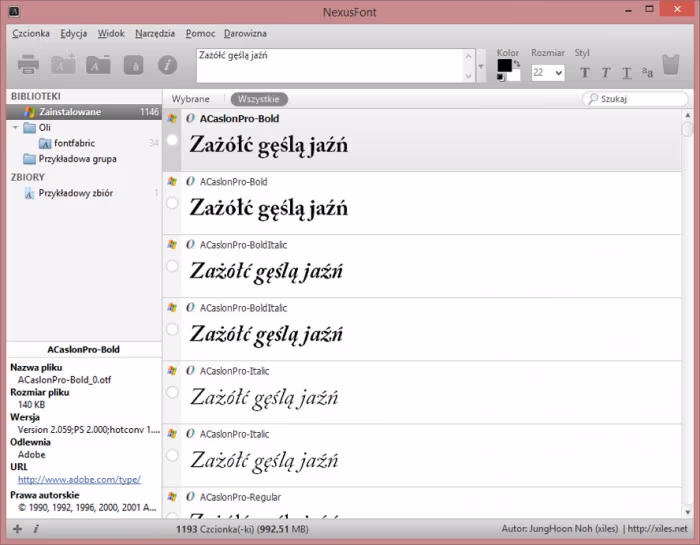The height and width of the screenshot is (545, 700).
Task: Reset default colors small icon
Action: pos(500,77)
